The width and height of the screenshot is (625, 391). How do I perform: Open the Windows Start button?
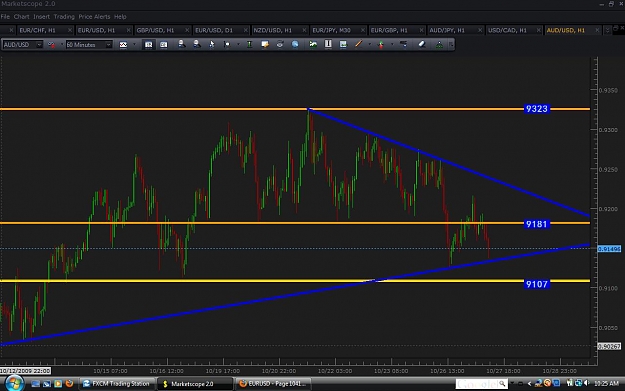coord(14,383)
